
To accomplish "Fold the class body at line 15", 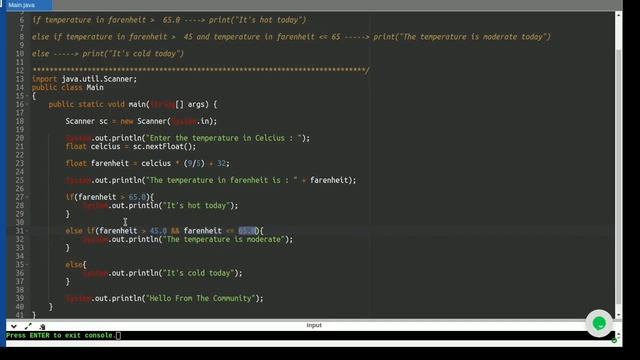I will click(27, 96).
